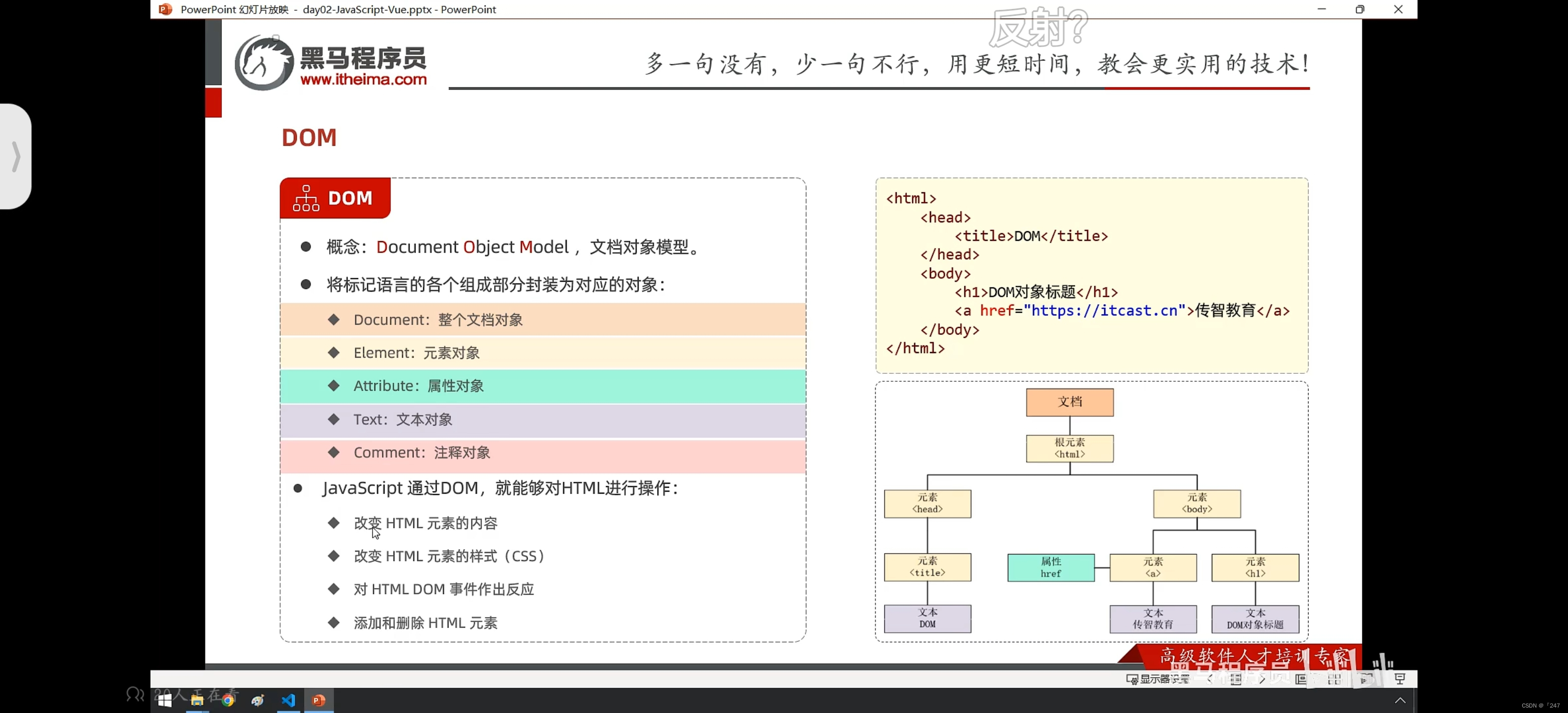
Task: Open the Paint palette app on taskbar
Action: (258, 700)
